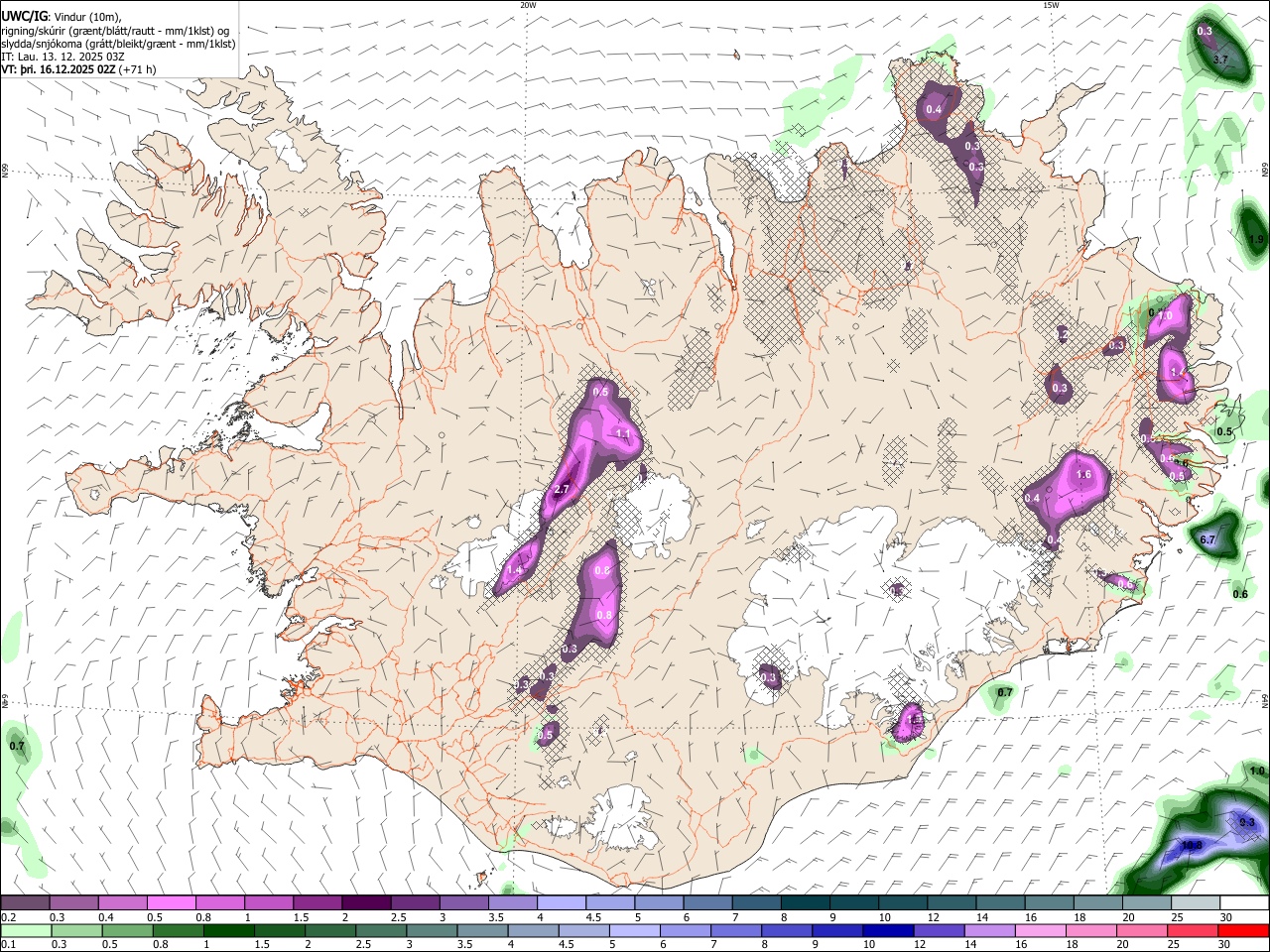Select the lilac swatch at 14, bottom legend
This screenshot has width=1270, height=952.
[x=988, y=930]
